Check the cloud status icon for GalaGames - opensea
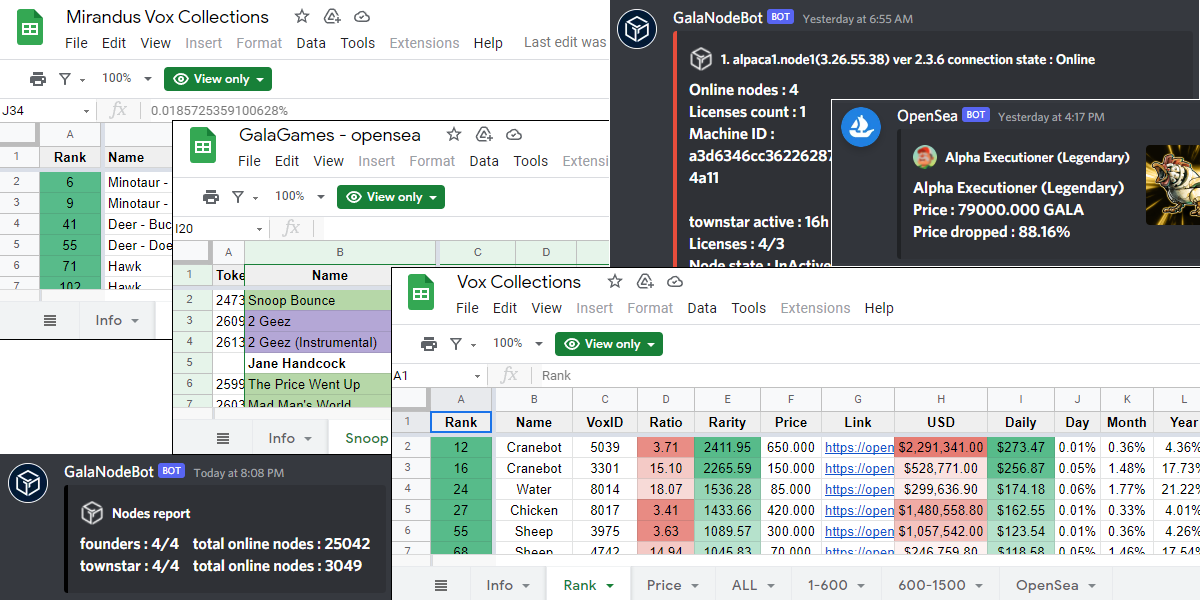The image size is (1200, 600). [514, 135]
